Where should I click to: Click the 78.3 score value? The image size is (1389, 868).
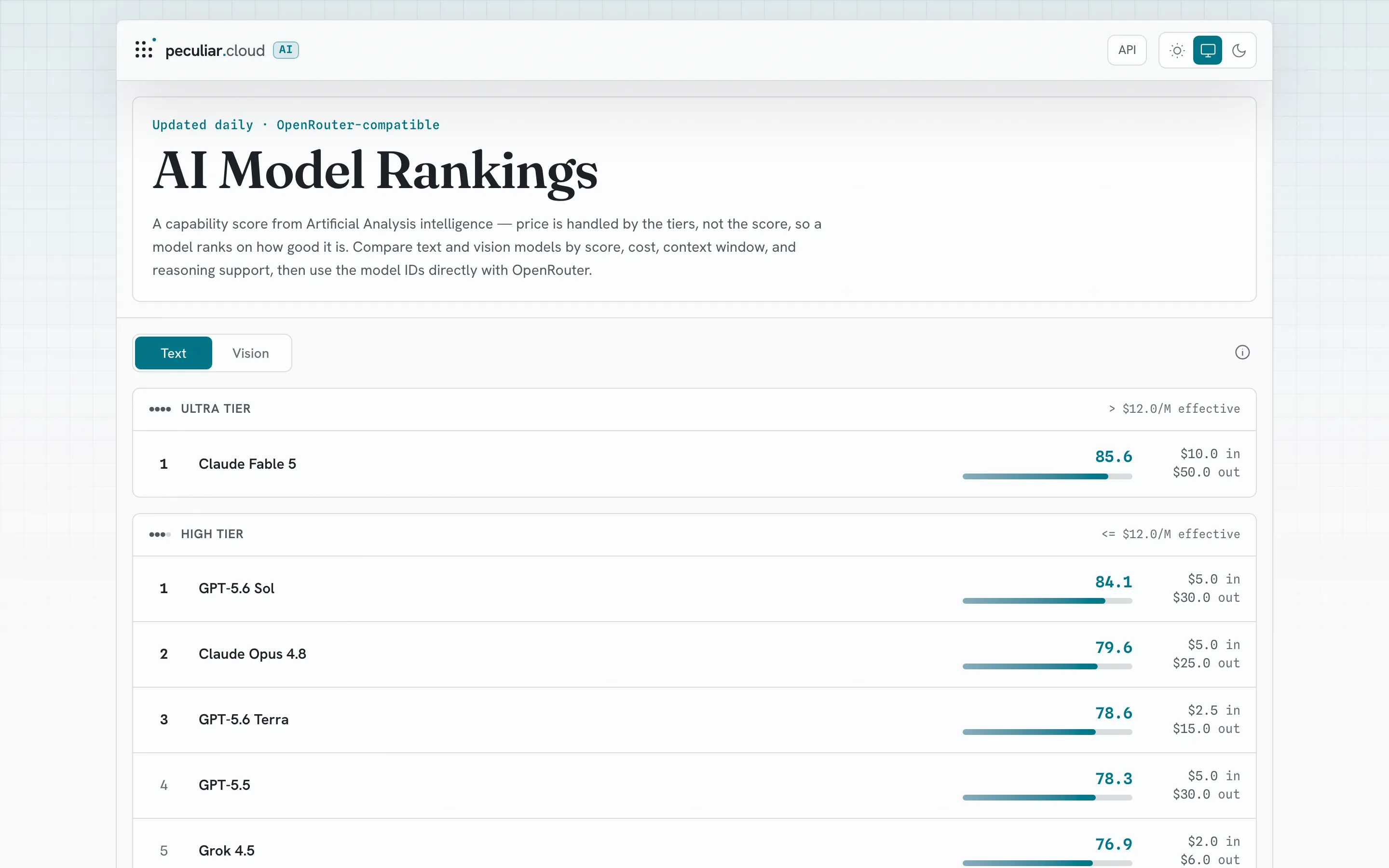coord(1114,778)
